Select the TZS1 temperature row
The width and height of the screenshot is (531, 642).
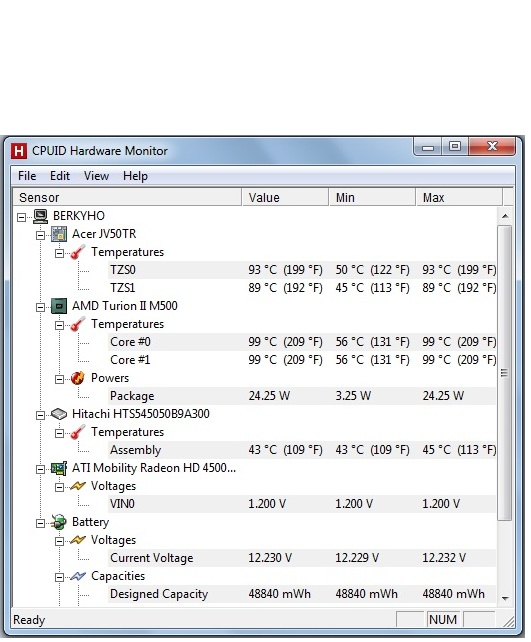(302, 288)
